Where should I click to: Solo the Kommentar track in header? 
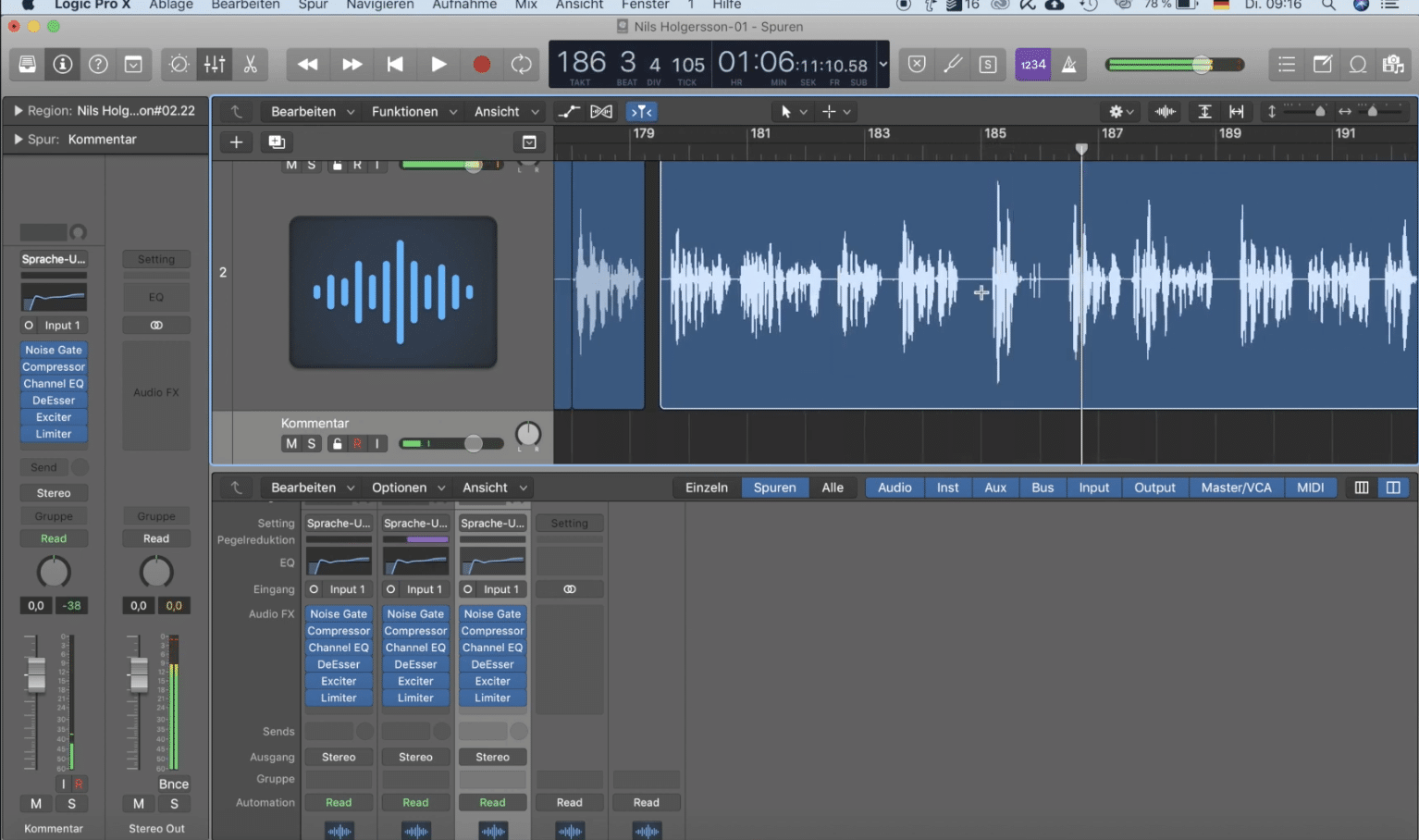(x=312, y=444)
